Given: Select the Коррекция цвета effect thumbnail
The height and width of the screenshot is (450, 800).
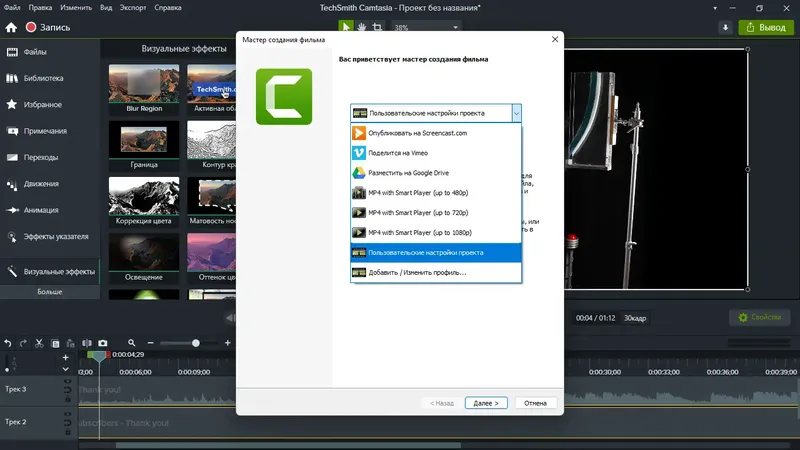Looking at the screenshot, I should (144, 201).
